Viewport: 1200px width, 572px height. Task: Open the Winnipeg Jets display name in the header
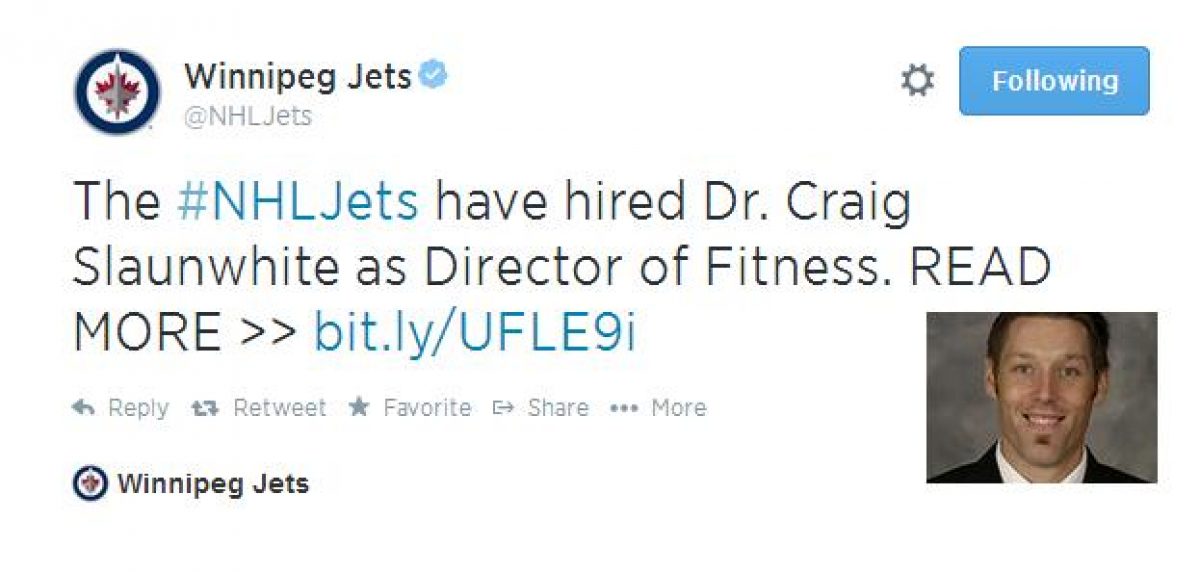click(298, 76)
